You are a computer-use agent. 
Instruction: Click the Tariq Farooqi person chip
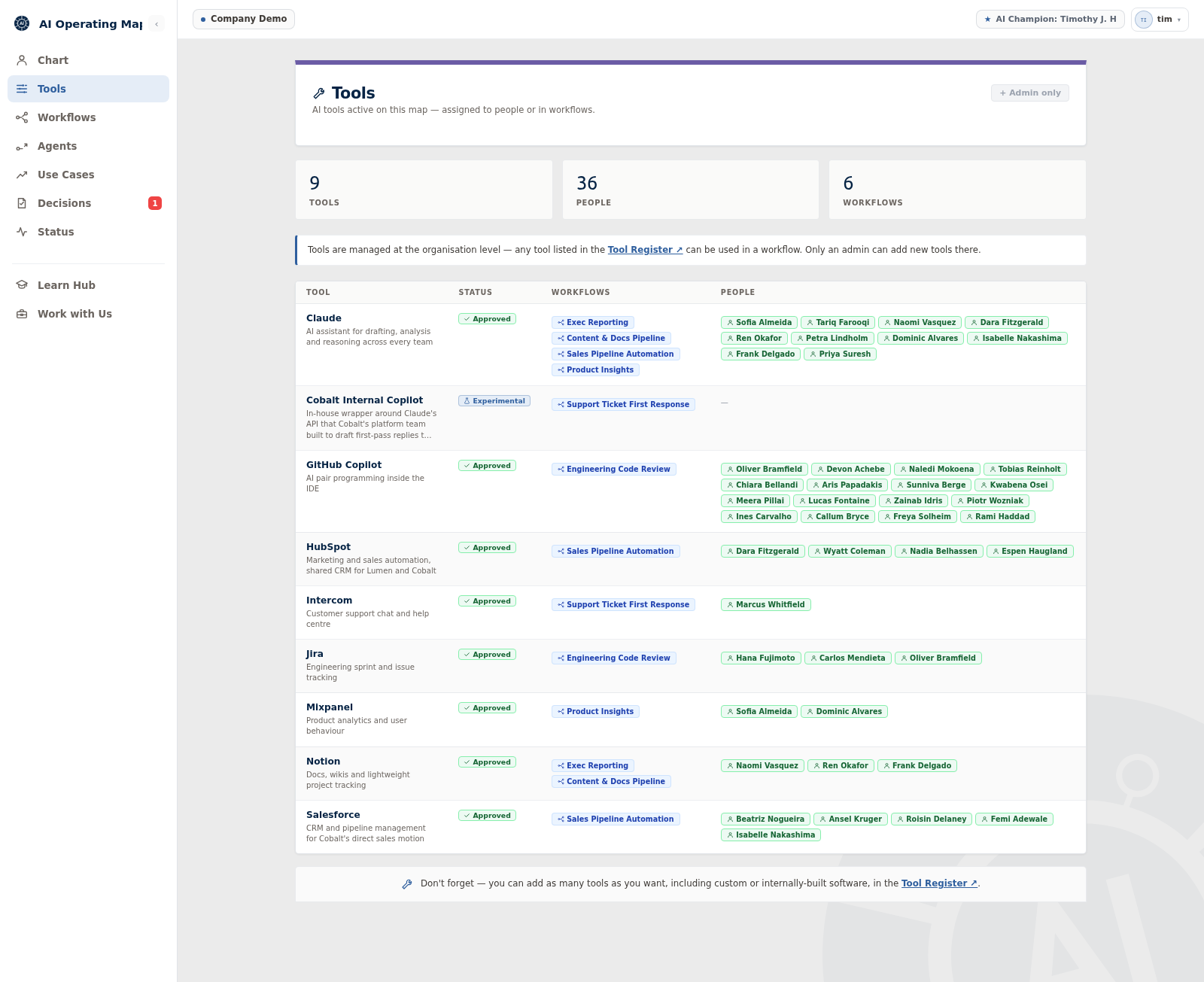pyautogui.click(x=838, y=322)
